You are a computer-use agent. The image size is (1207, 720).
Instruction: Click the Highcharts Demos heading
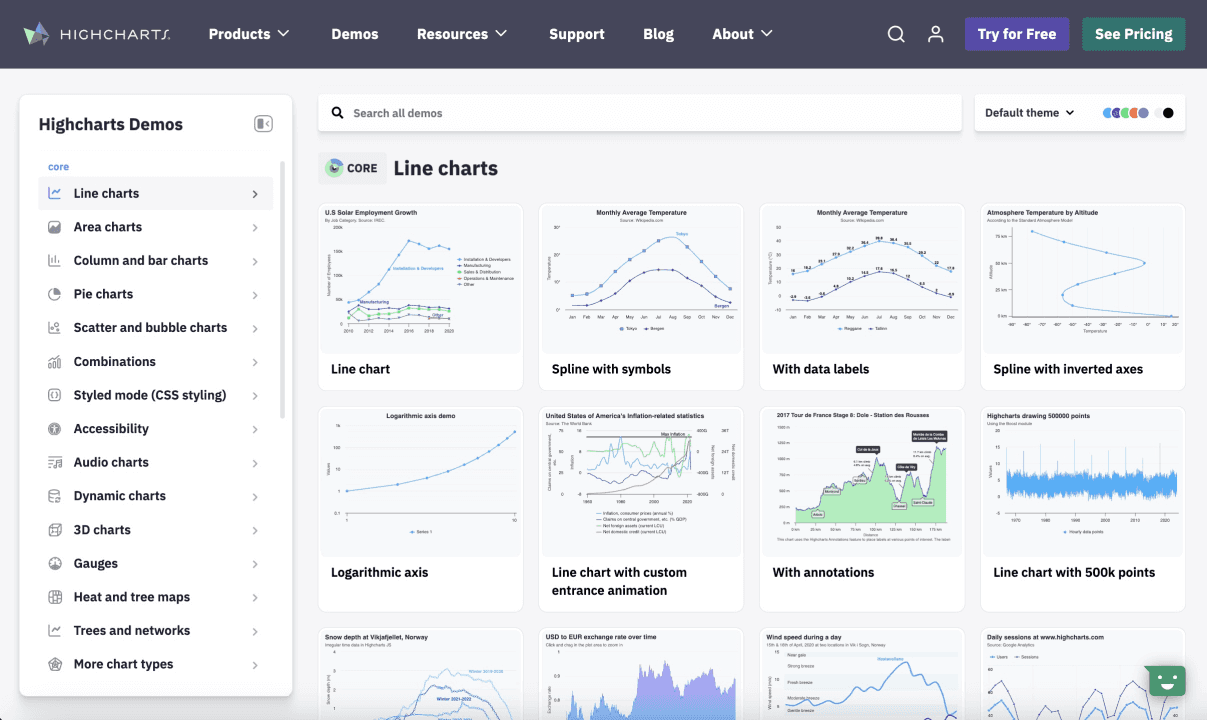[x=111, y=125]
